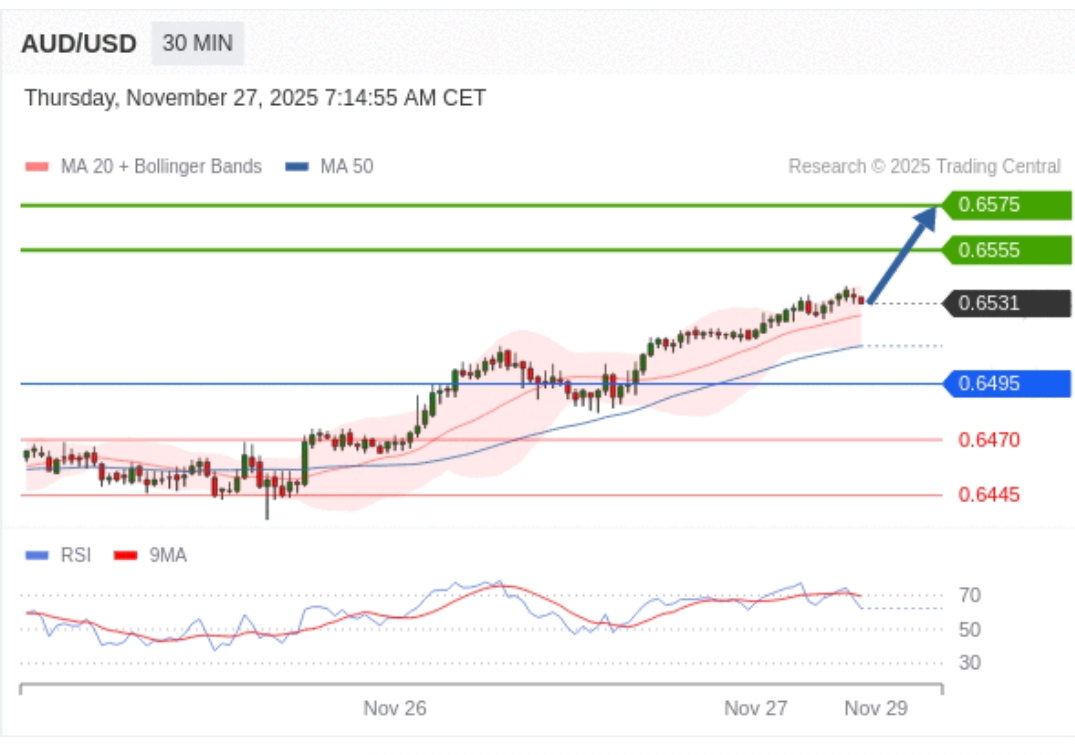Select the Nov 29 date marker

(875, 709)
